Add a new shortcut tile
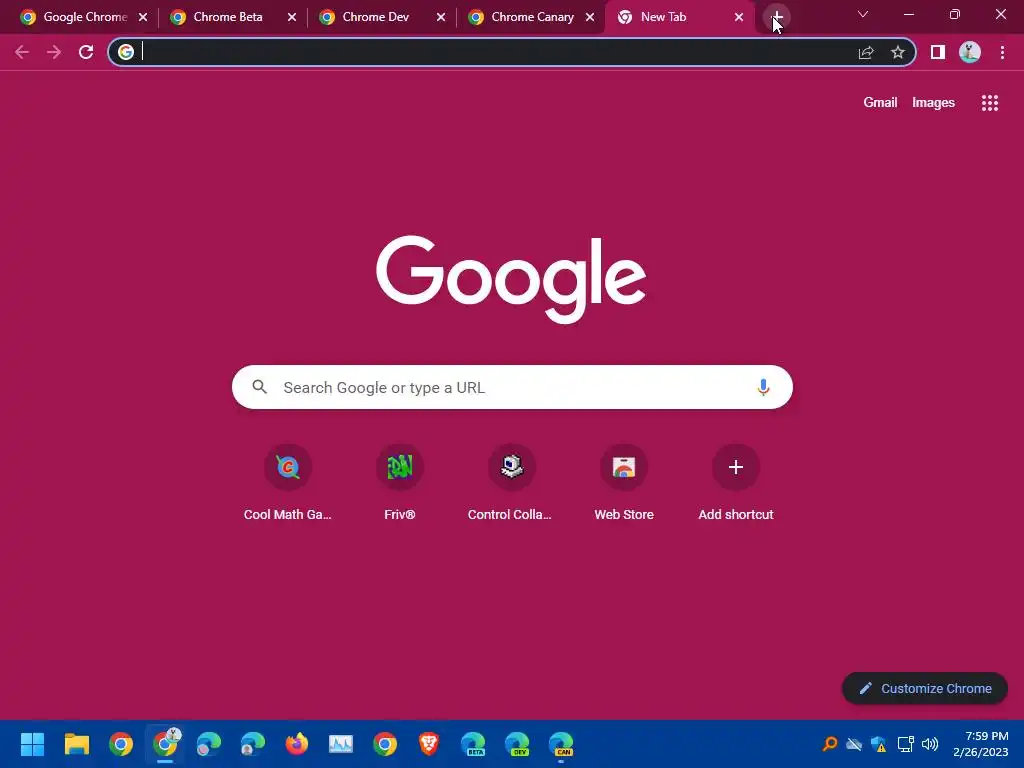The width and height of the screenshot is (1024, 768). (735, 483)
